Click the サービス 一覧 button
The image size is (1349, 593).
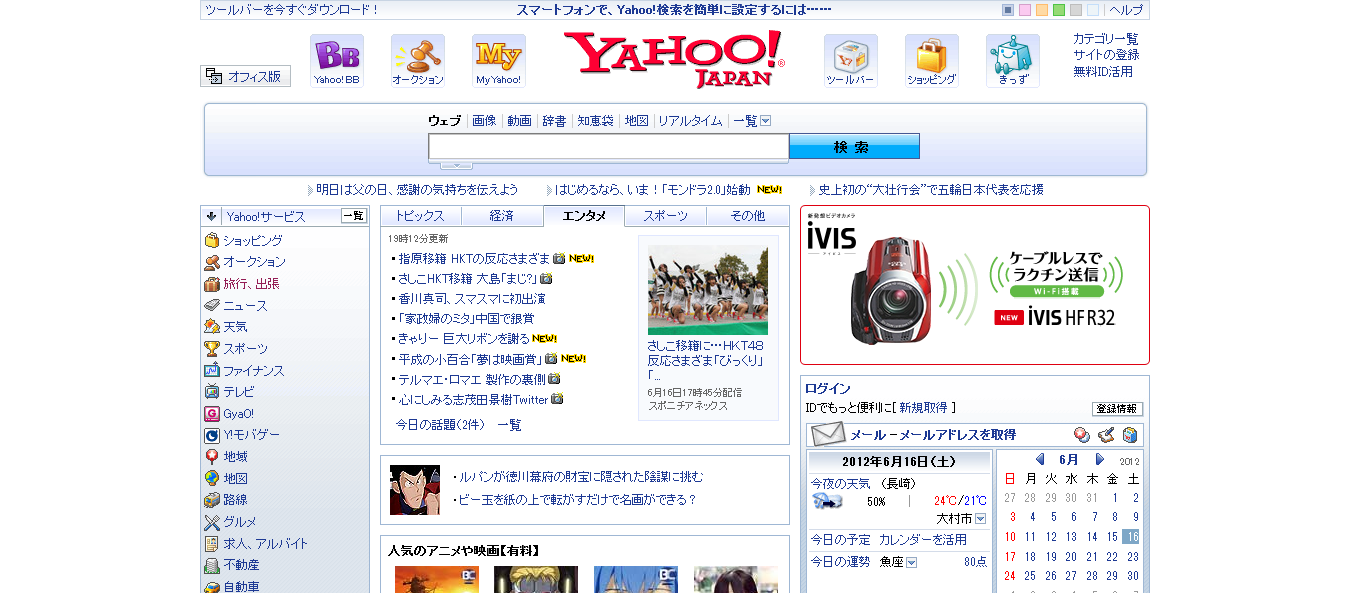[x=354, y=216]
